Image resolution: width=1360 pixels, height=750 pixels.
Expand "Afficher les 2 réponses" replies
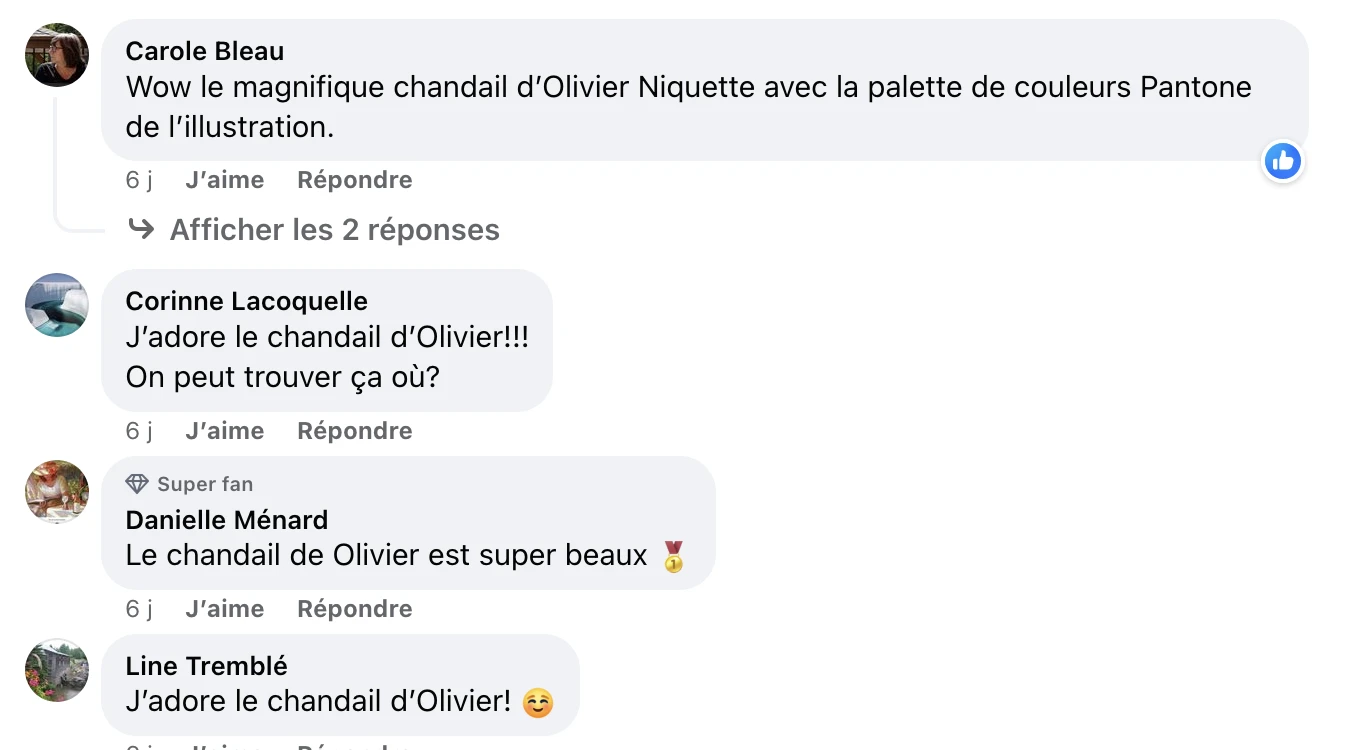334,230
